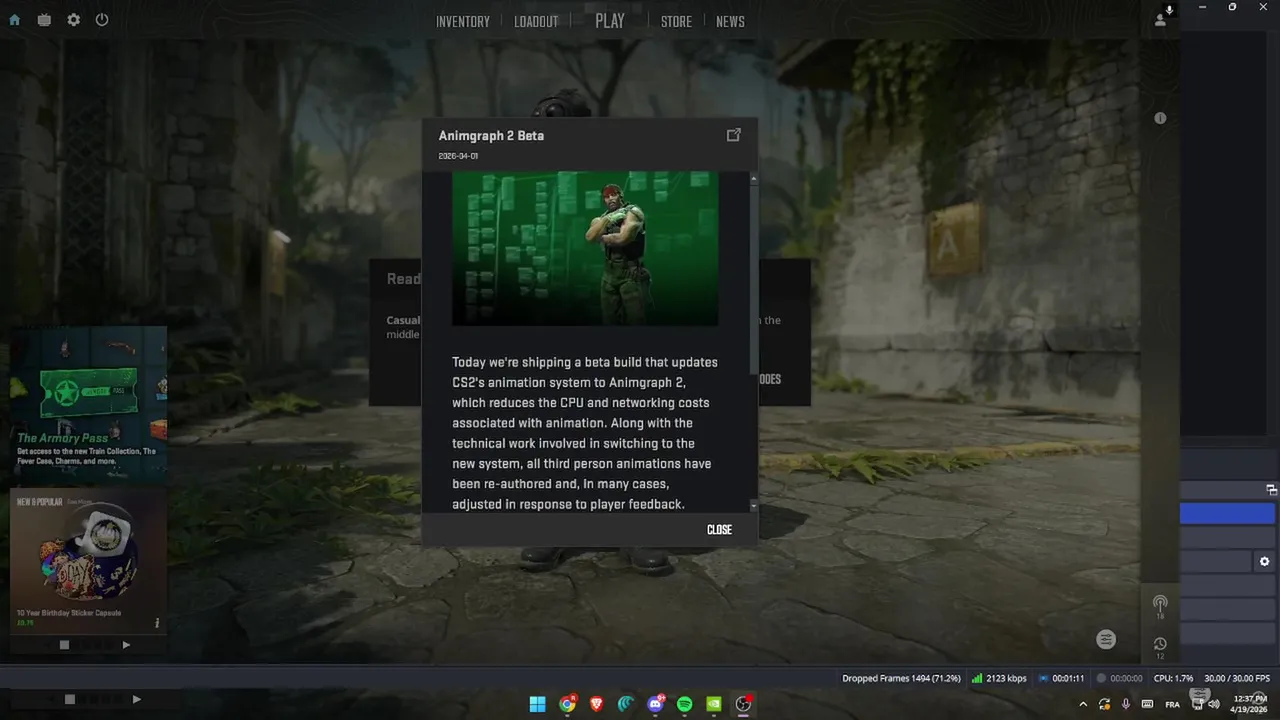Click the scroll down arrow in news dialog
Screen dimensions: 1280x720
[x=753, y=507]
